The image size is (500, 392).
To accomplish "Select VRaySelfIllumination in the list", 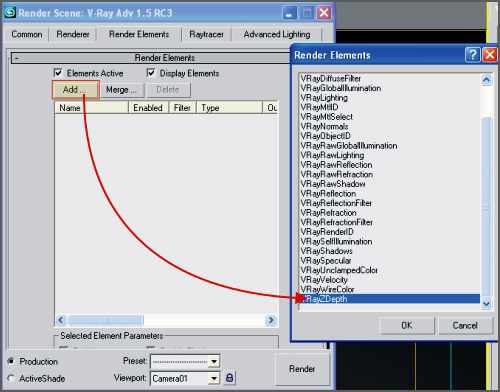I will coord(389,241).
